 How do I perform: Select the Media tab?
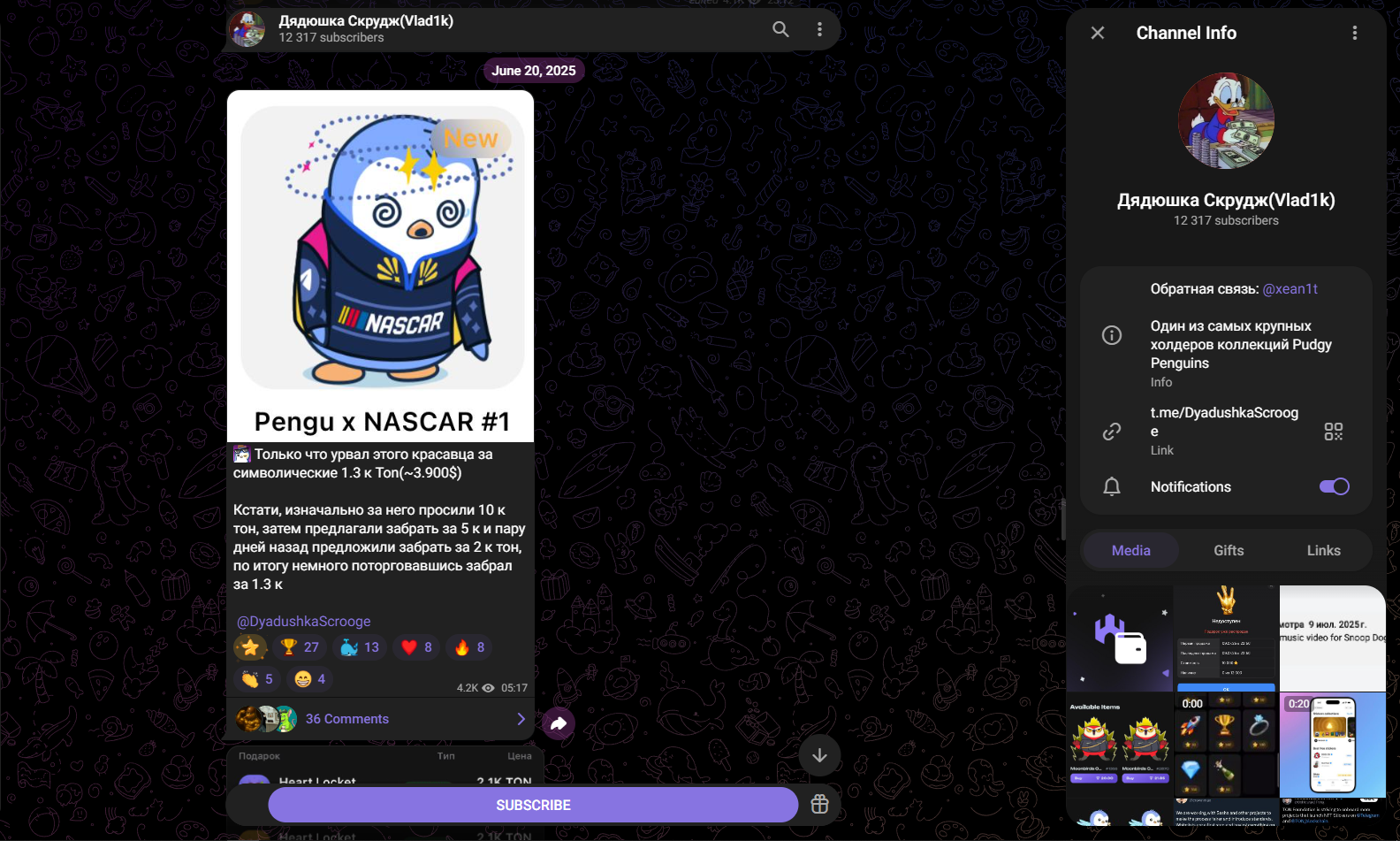[1130, 550]
